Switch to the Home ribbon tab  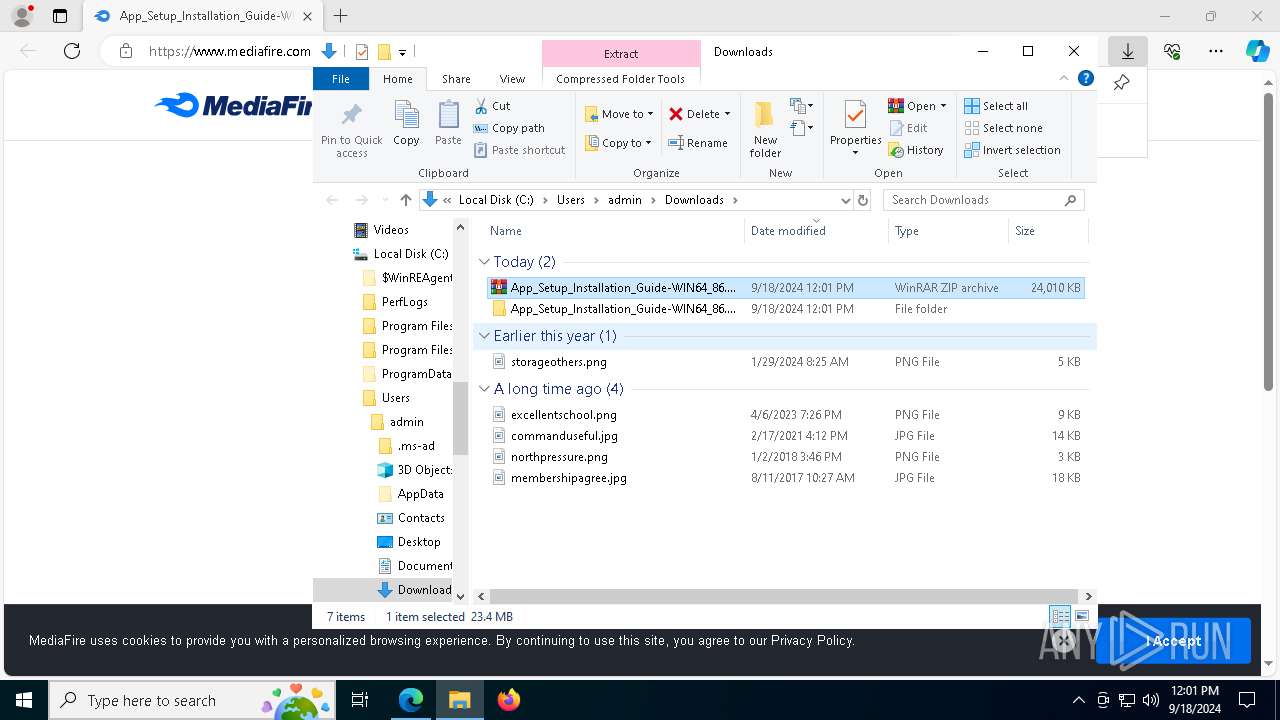397,79
